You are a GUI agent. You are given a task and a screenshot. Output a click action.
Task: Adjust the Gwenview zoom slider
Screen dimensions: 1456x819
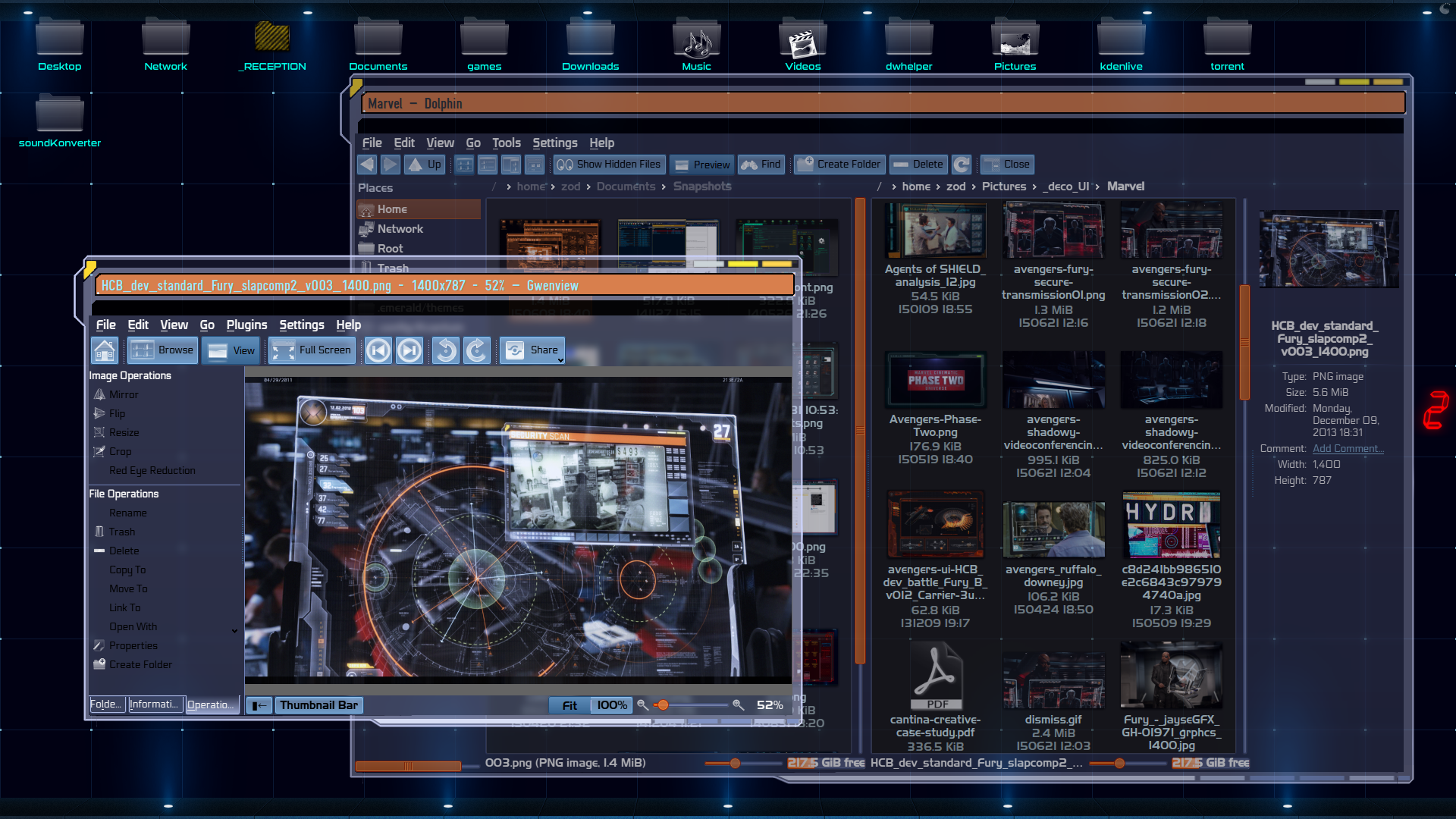pos(690,705)
